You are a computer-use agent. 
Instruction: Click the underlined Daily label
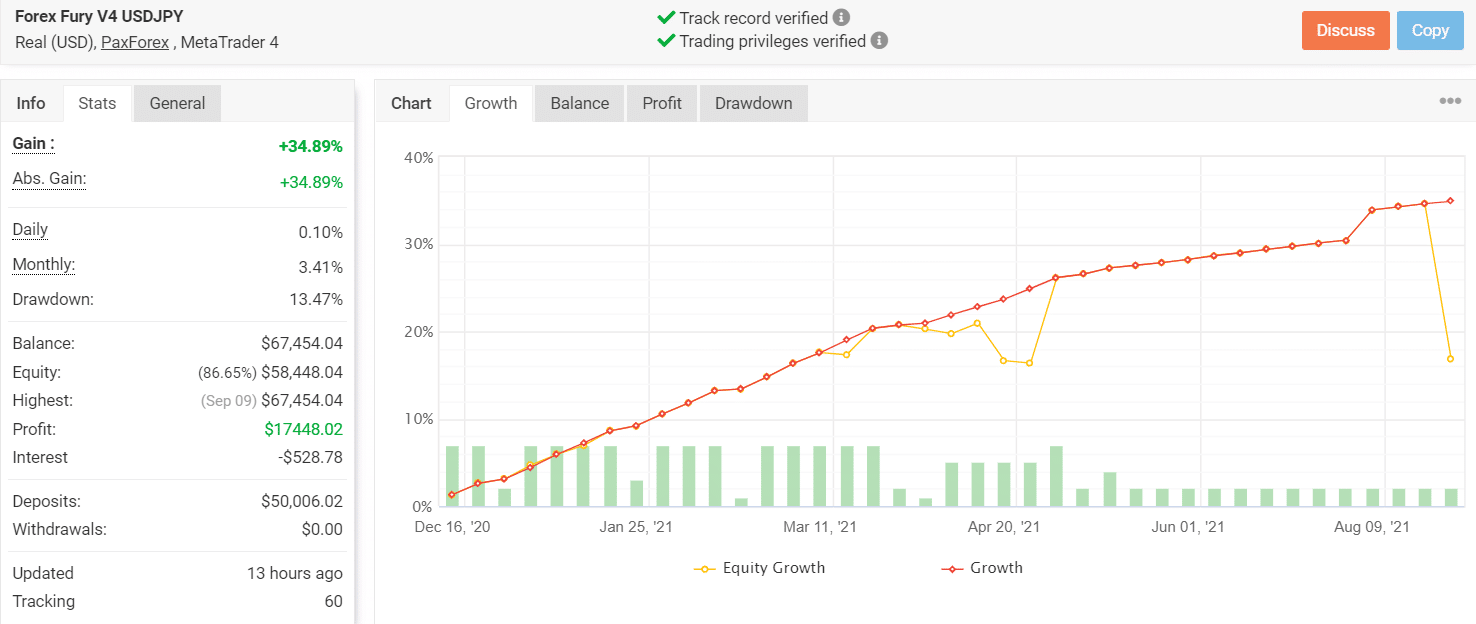click(29, 229)
